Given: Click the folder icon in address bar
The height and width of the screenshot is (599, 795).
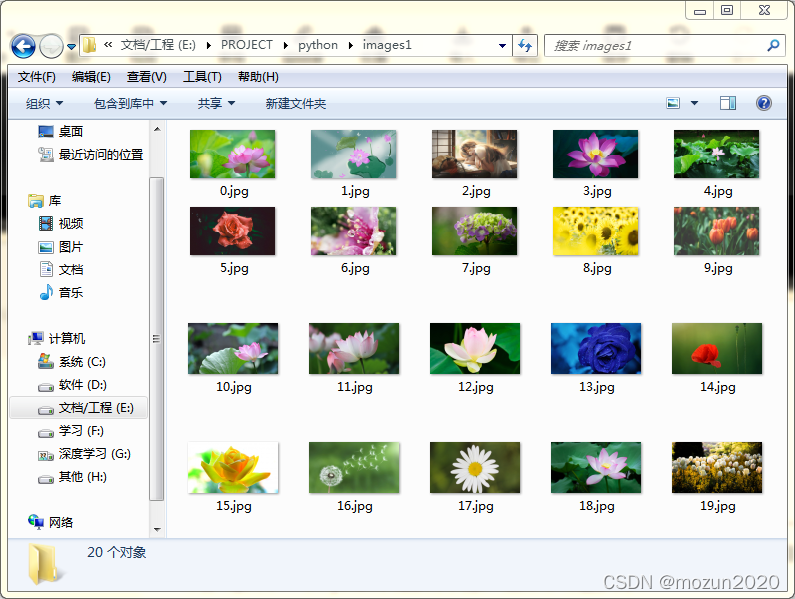Looking at the screenshot, I should (x=89, y=45).
